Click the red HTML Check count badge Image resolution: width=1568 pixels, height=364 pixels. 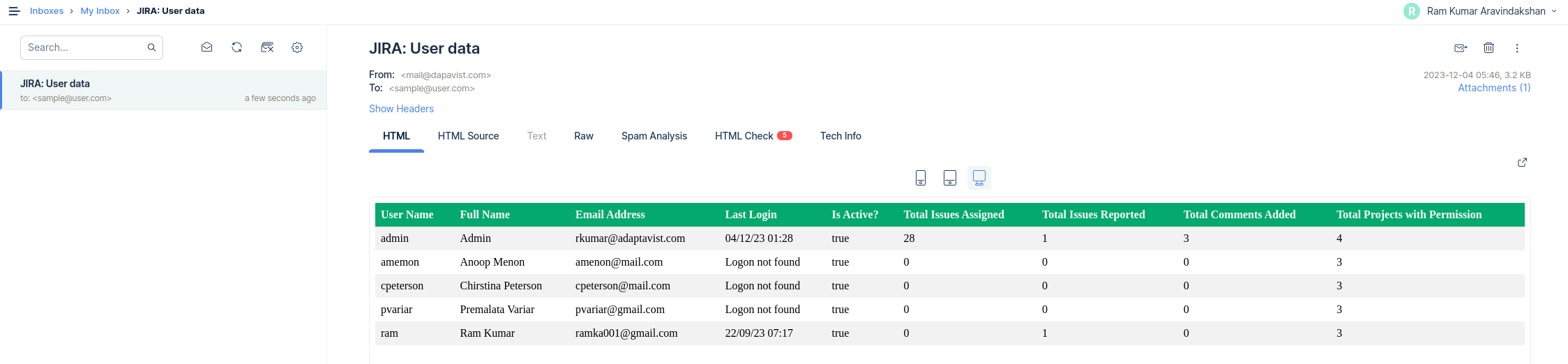pyautogui.click(x=785, y=135)
